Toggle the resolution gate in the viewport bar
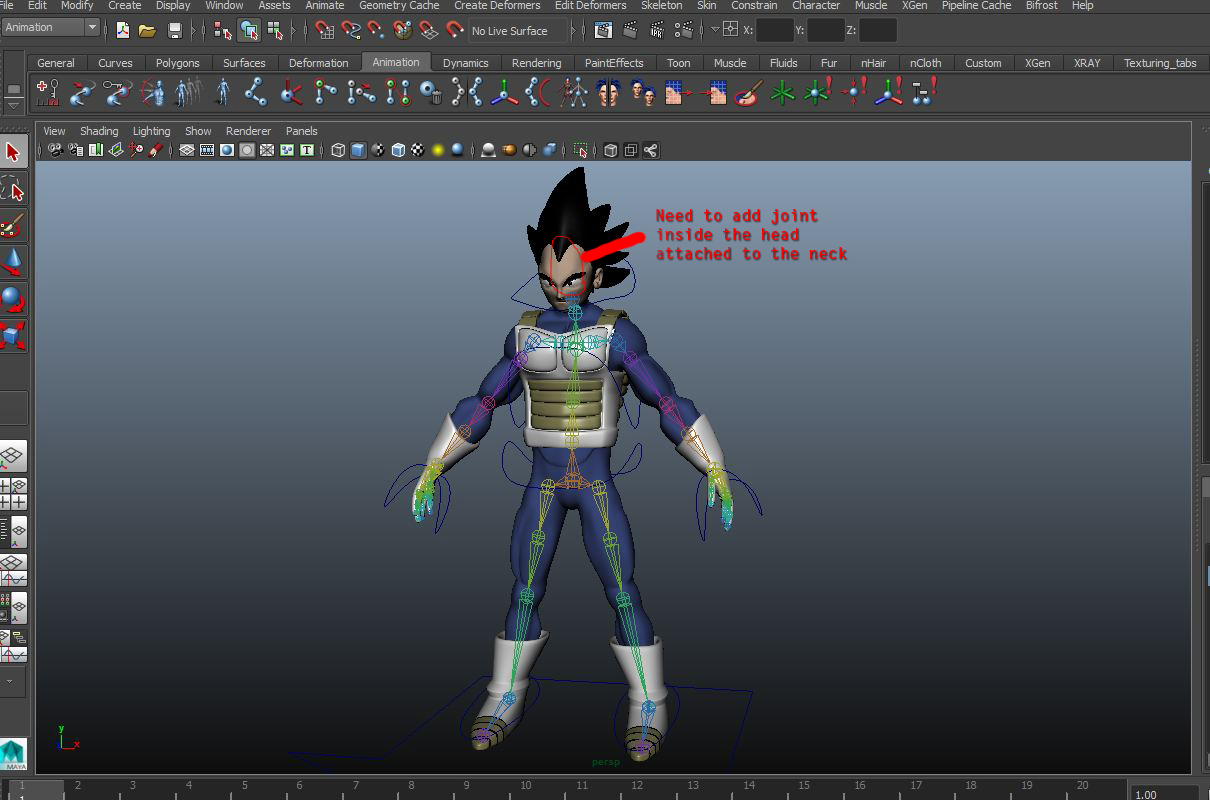This screenshot has width=1210, height=800. pyautogui.click(x=225, y=150)
